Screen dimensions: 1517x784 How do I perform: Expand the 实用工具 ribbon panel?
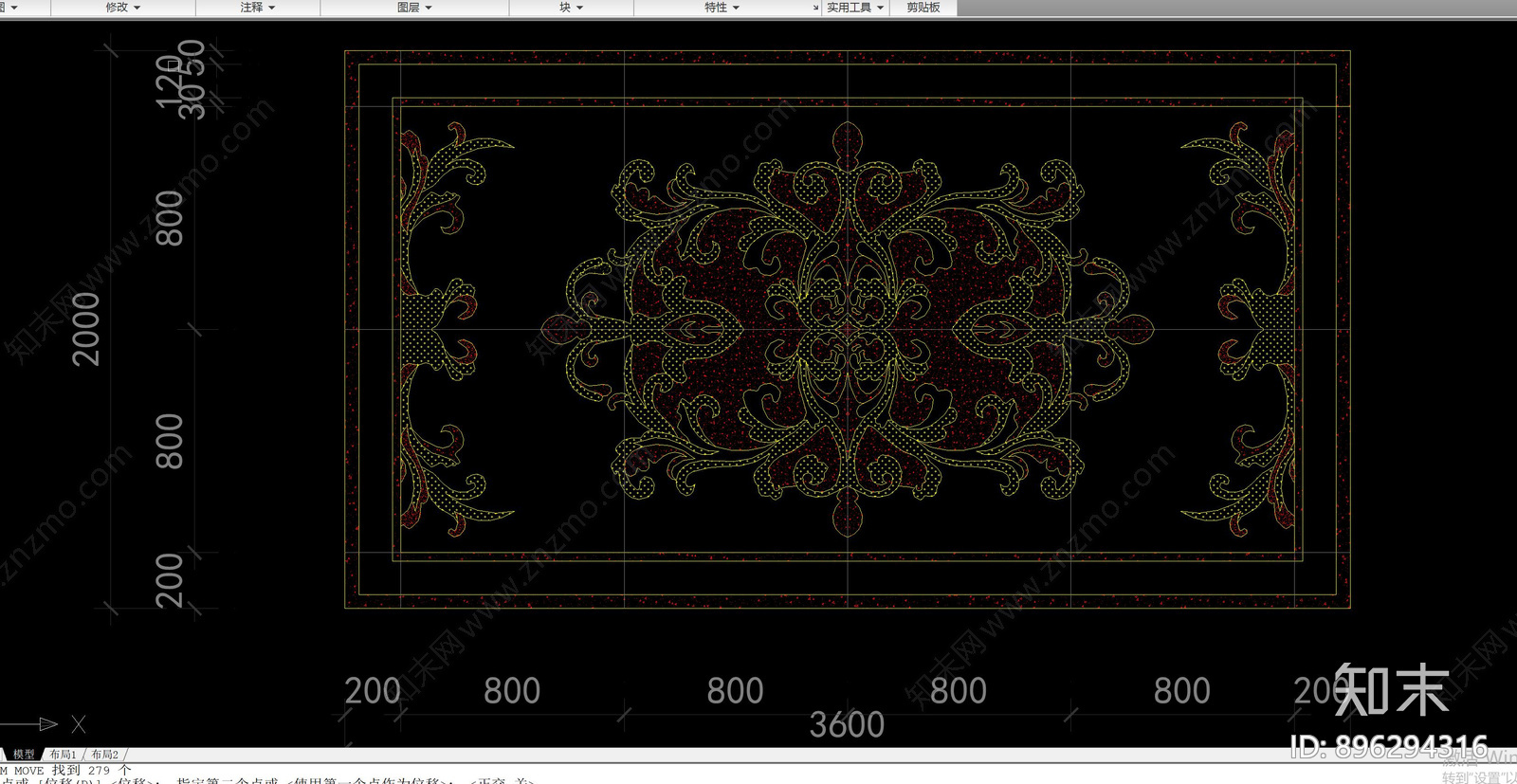click(x=855, y=8)
